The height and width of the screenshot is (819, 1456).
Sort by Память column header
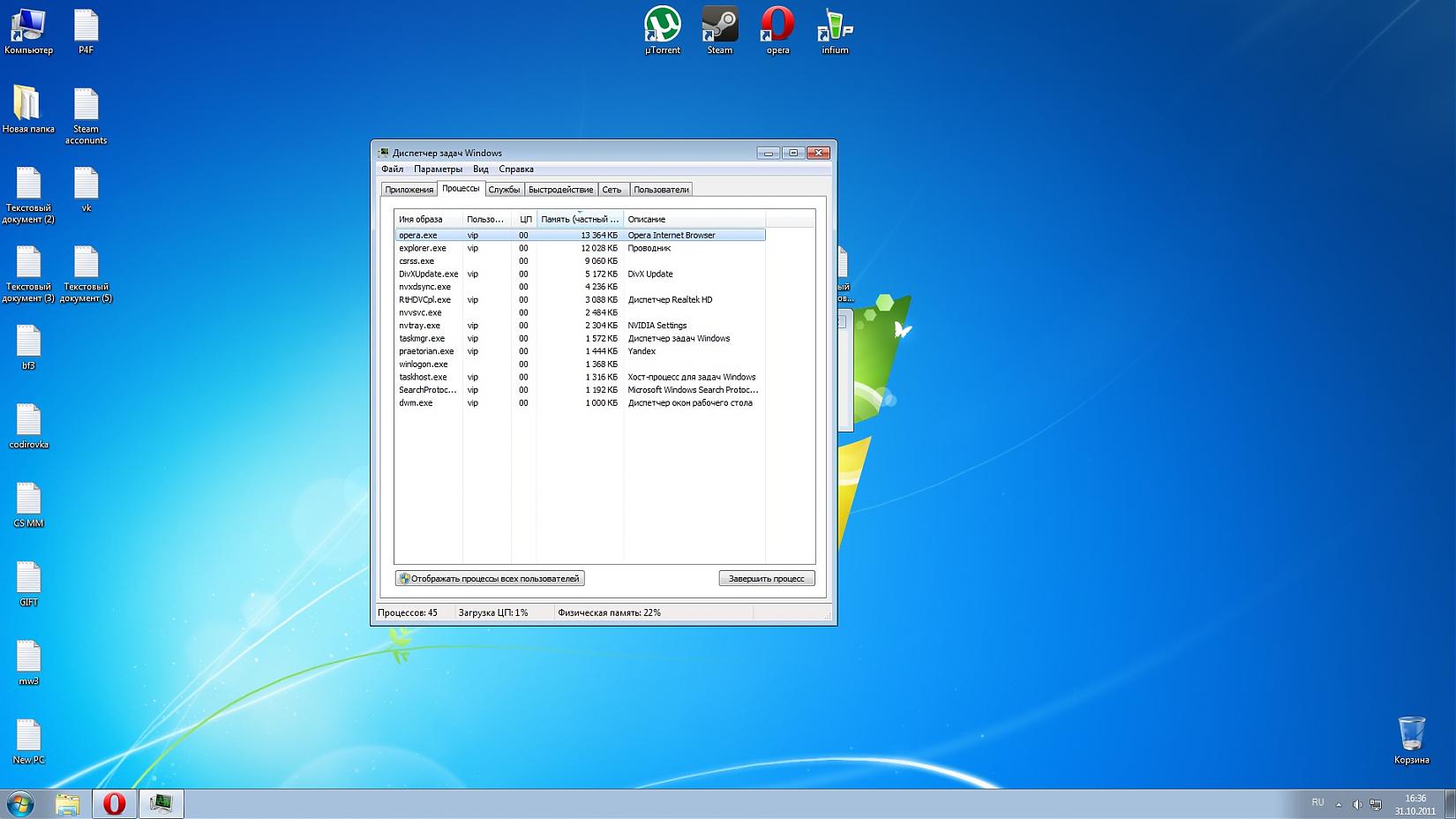pos(580,219)
